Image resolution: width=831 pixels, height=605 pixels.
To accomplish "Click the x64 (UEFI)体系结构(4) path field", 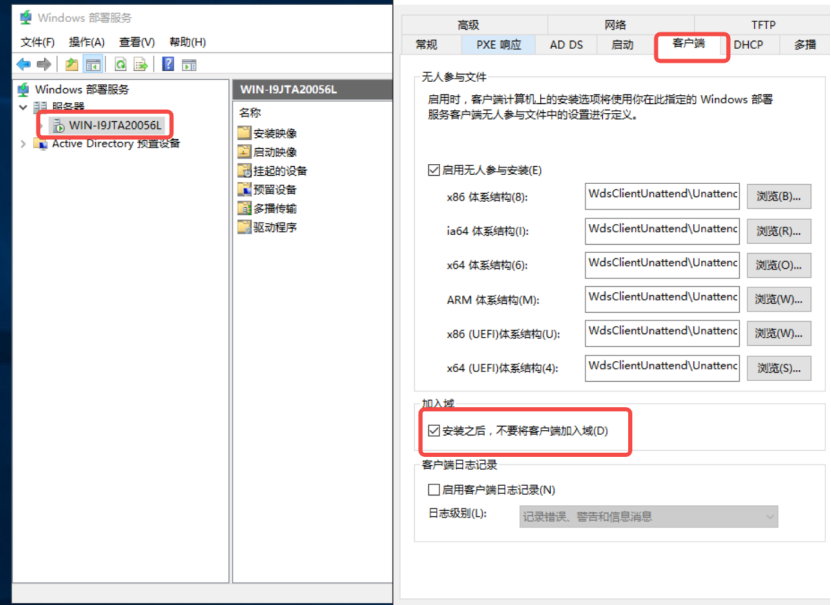I will point(662,368).
